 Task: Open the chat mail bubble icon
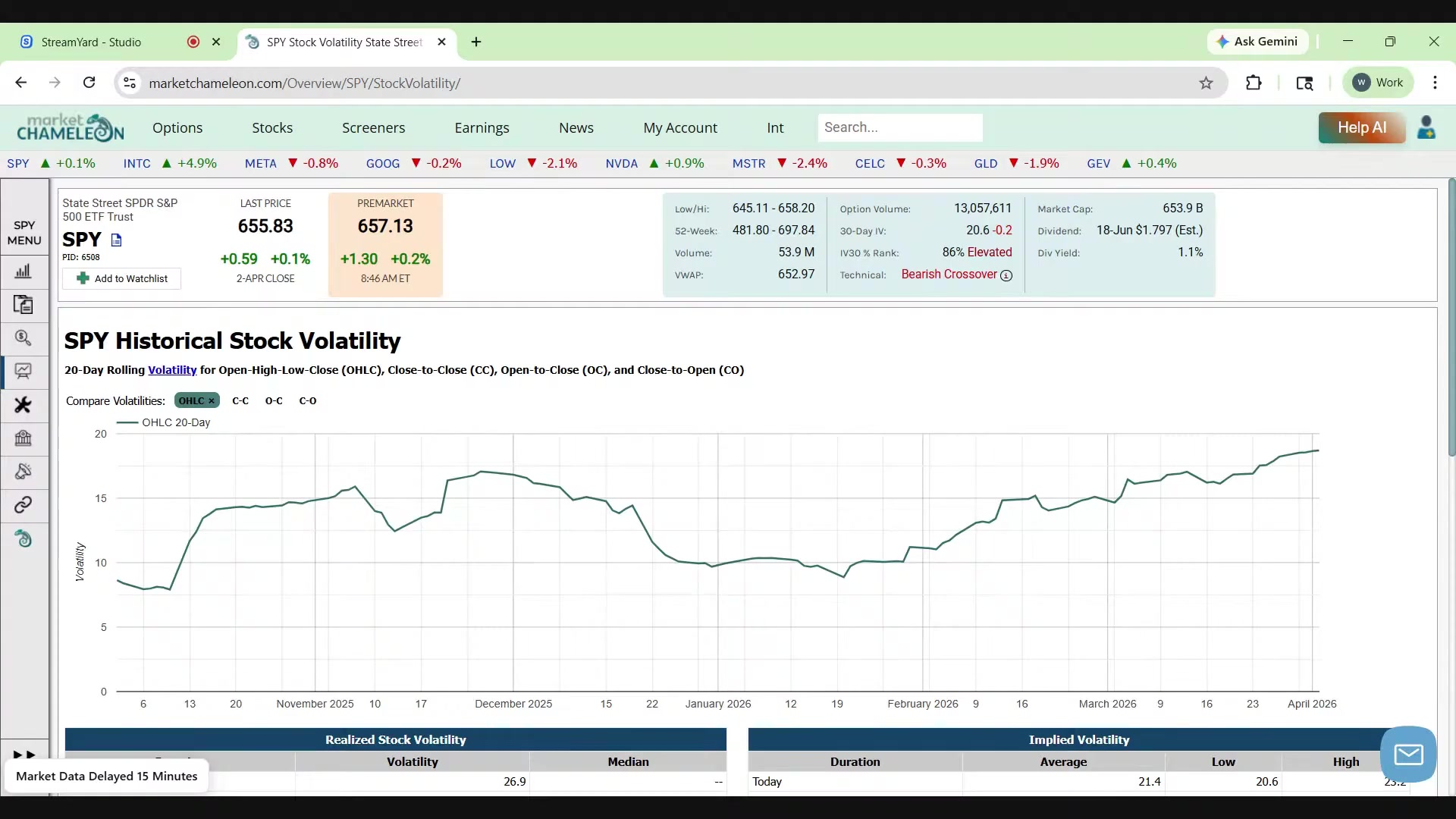pos(1408,755)
